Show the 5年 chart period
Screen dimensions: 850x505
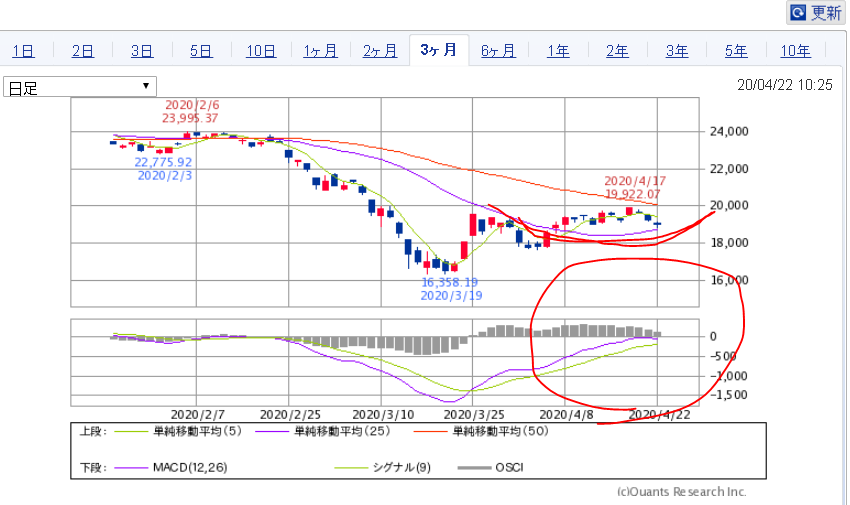[x=736, y=50]
